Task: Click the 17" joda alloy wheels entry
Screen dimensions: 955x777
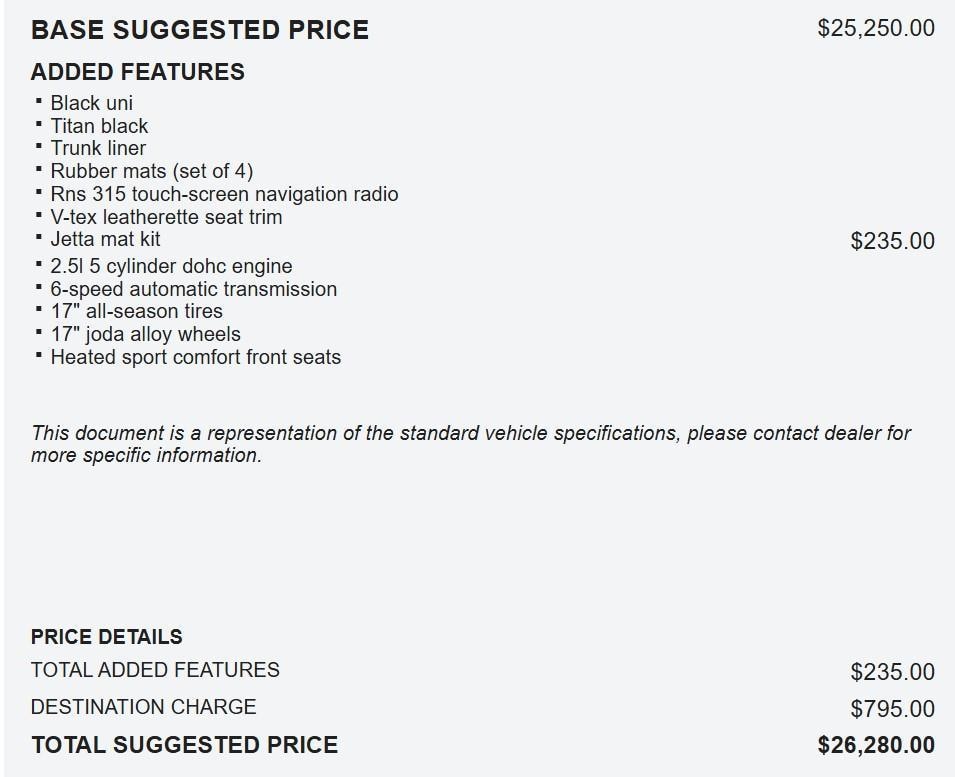Action: pos(145,334)
